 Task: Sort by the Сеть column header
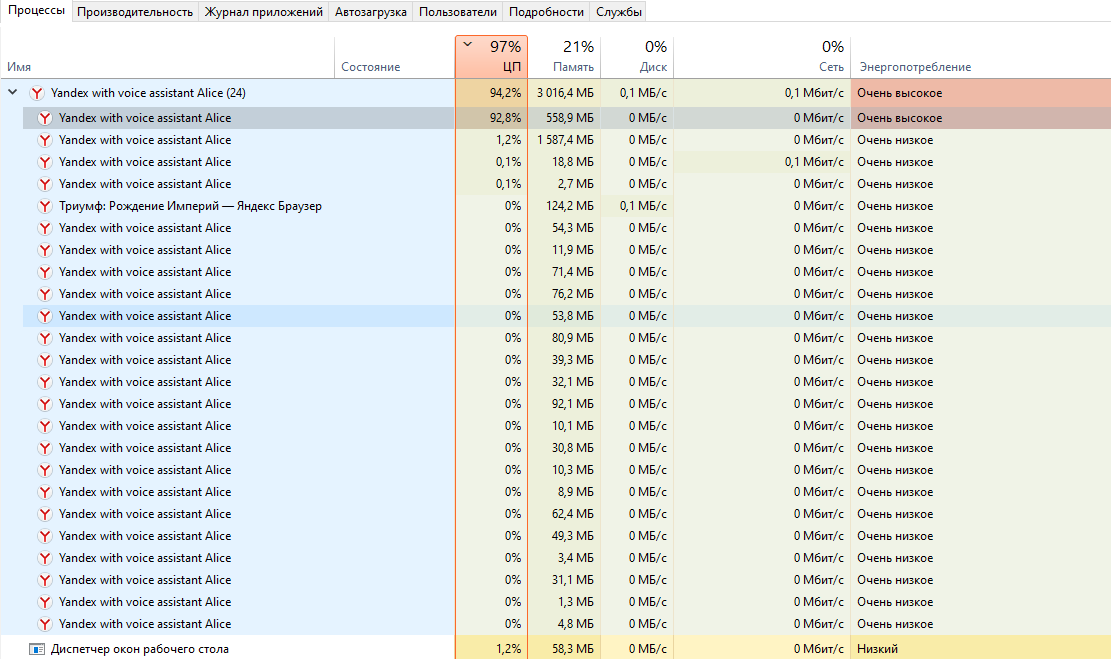(762, 57)
